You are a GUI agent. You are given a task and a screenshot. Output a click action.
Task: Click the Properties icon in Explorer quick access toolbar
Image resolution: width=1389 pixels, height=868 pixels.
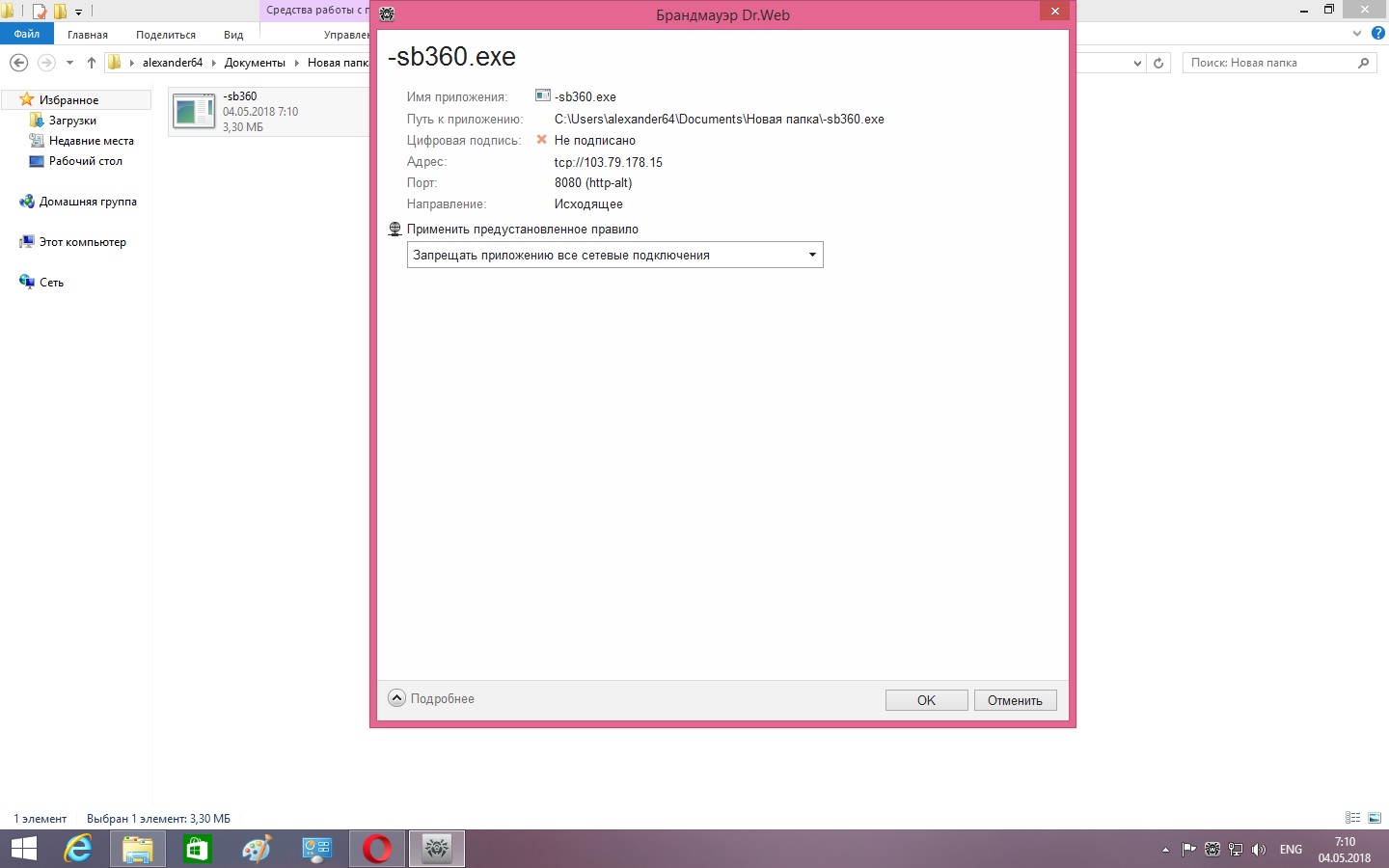pyautogui.click(x=40, y=12)
